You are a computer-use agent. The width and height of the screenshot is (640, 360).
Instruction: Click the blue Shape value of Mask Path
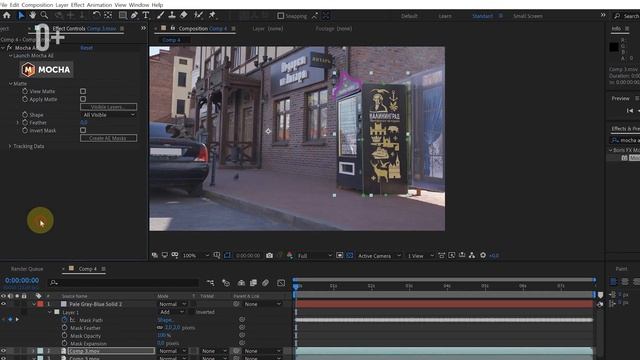tap(165, 320)
